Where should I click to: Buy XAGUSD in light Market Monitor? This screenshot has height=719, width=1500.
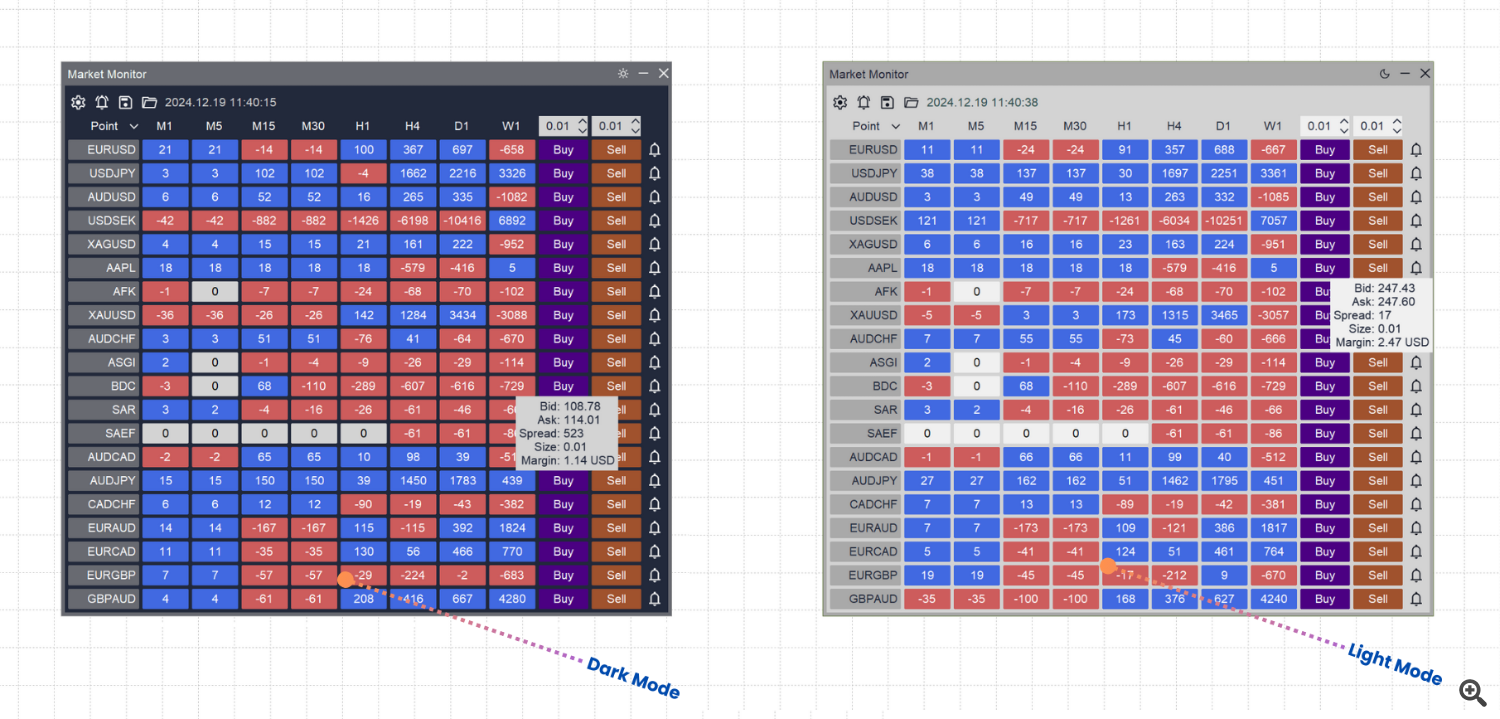pyautogui.click(x=1325, y=244)
